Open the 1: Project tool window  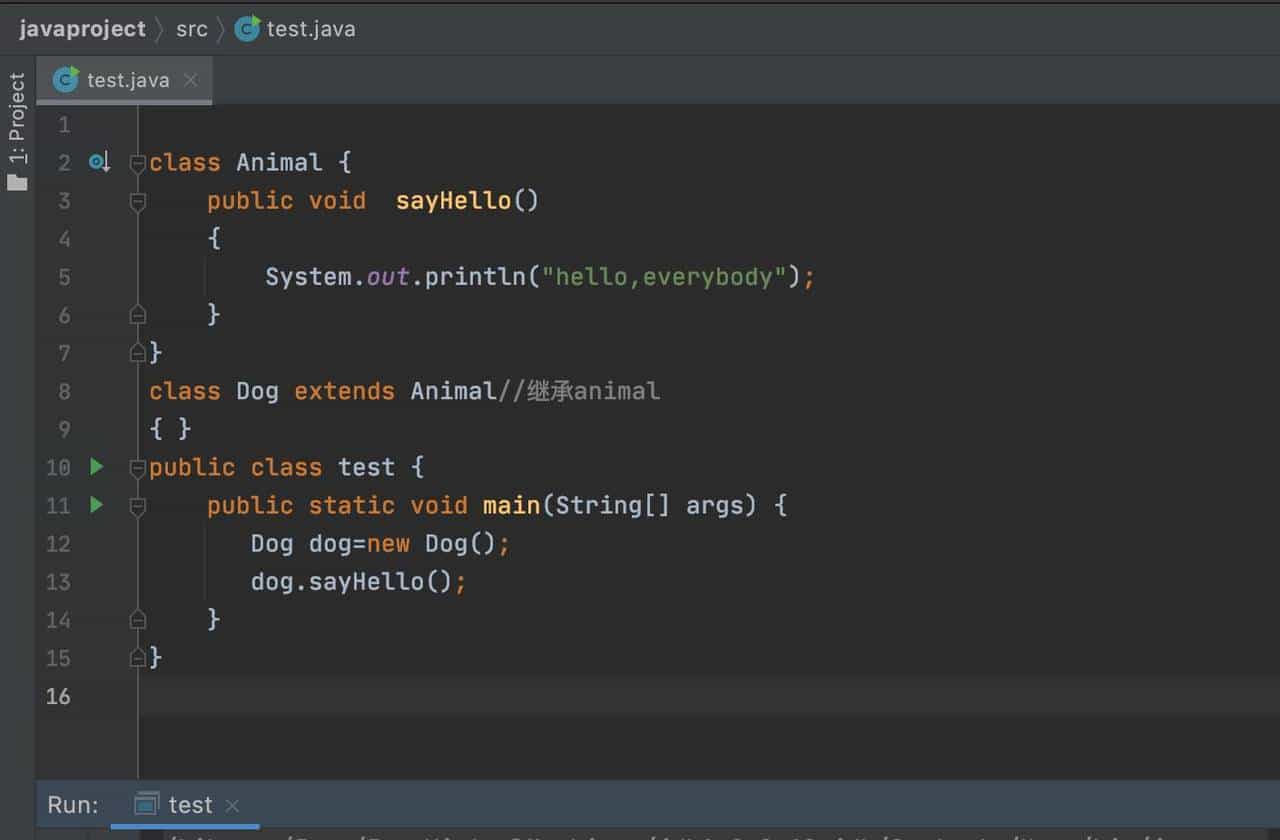pos(17,118)
